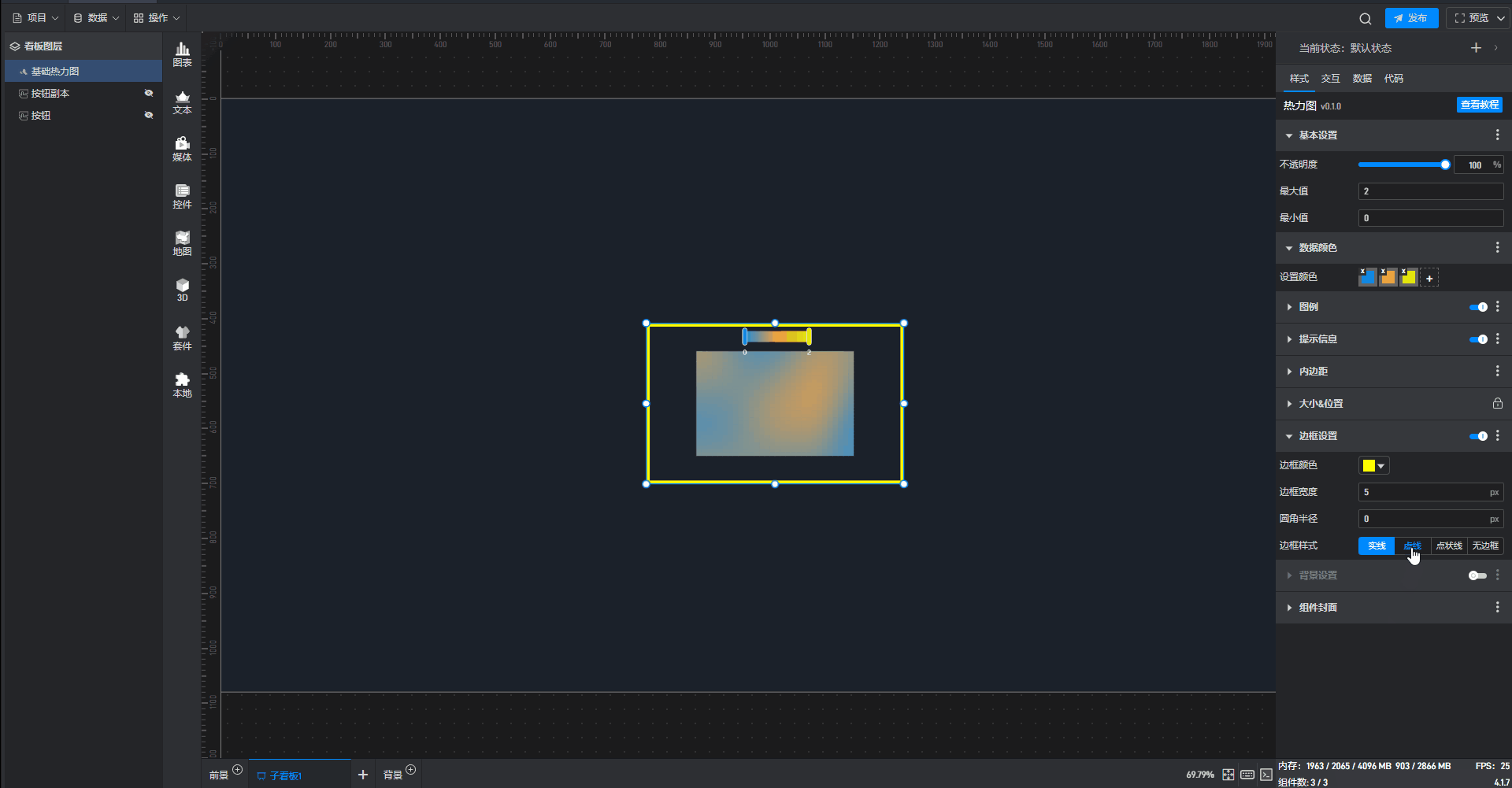
Task: Switch to the 交互 interaction tab
Action: [x=1330, y=79]
